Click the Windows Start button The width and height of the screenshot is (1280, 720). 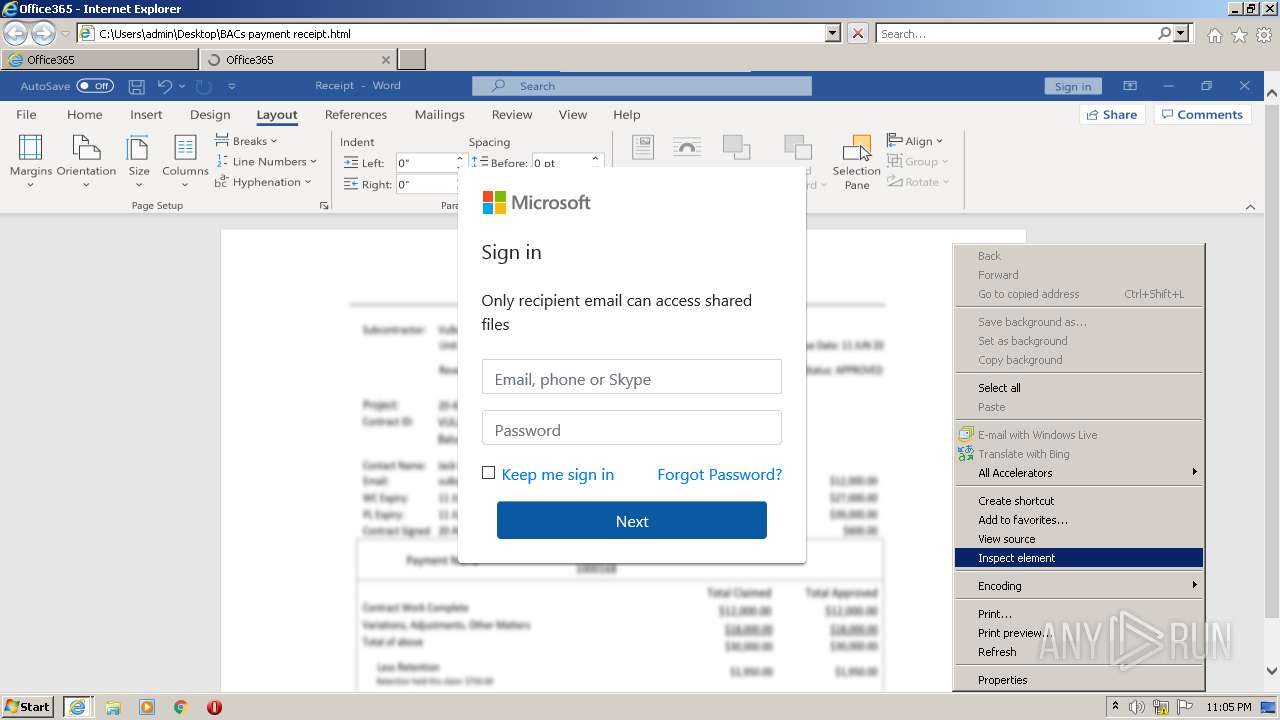coord(28,707)
